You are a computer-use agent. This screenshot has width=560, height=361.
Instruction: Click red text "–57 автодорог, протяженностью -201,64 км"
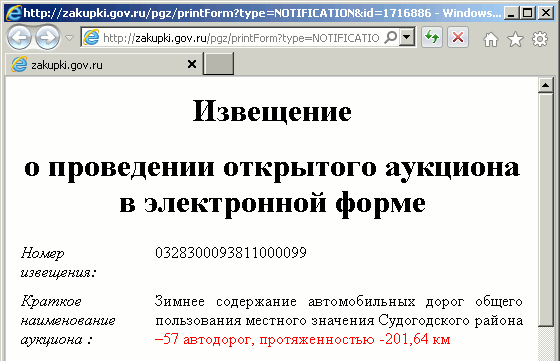[302, 339]
